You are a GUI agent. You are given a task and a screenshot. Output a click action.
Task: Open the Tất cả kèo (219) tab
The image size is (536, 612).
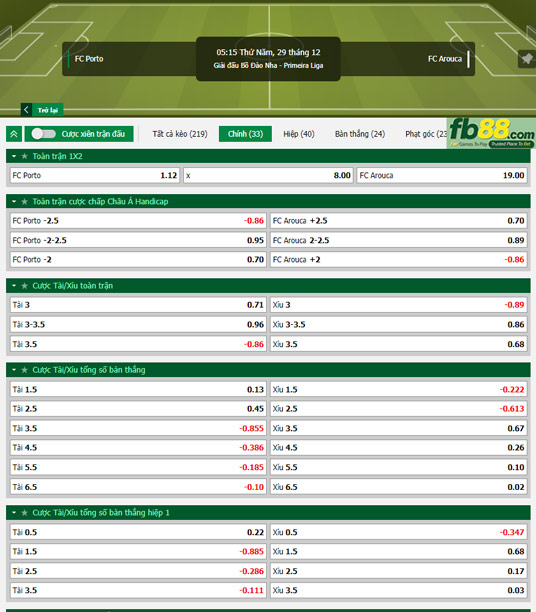pos(180,134)
